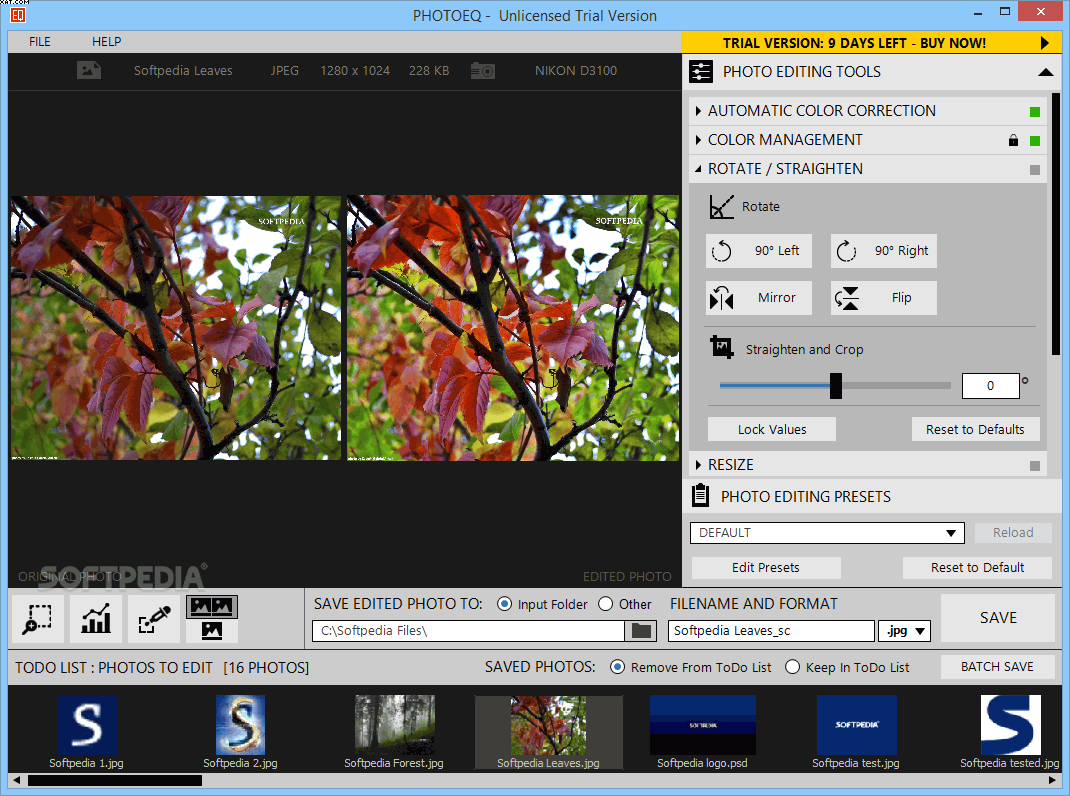The image size is (1070, 796).
Task: Click the BATCH SAVE button
Action: [998, 667]
